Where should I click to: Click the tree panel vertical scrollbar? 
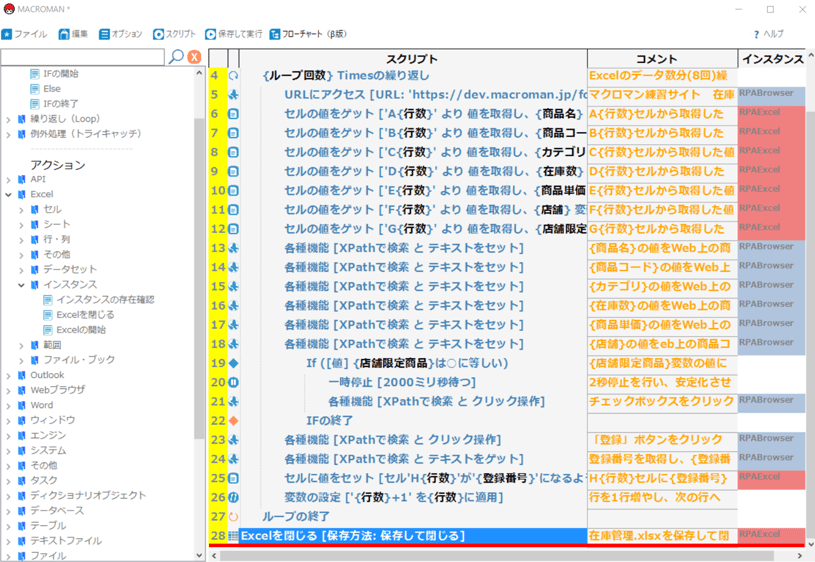click(x=200, y=279)
